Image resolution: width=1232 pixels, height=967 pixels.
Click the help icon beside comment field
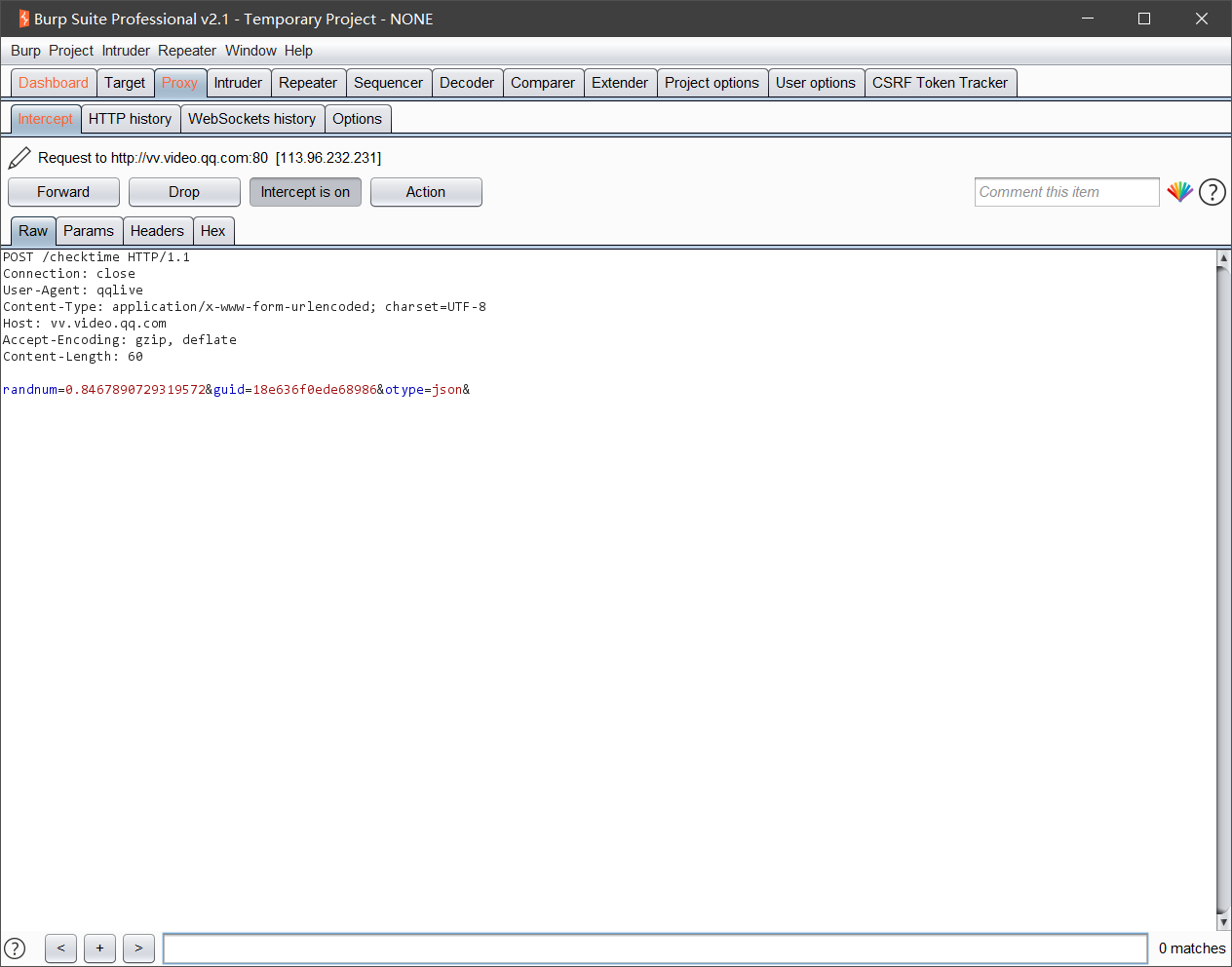coord(1212,192)
